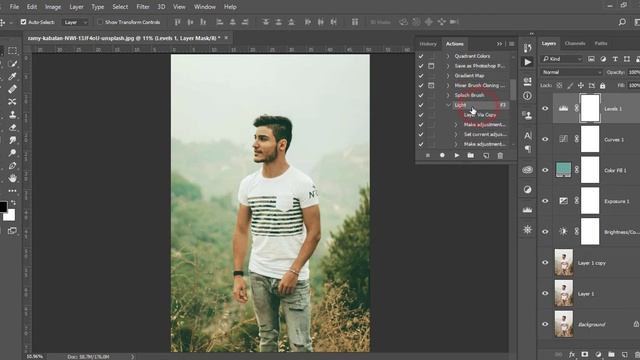Image resolution: width=640 pixels, height=360 pixels.
Task: Add layer style with fx button
Action: 572,355
